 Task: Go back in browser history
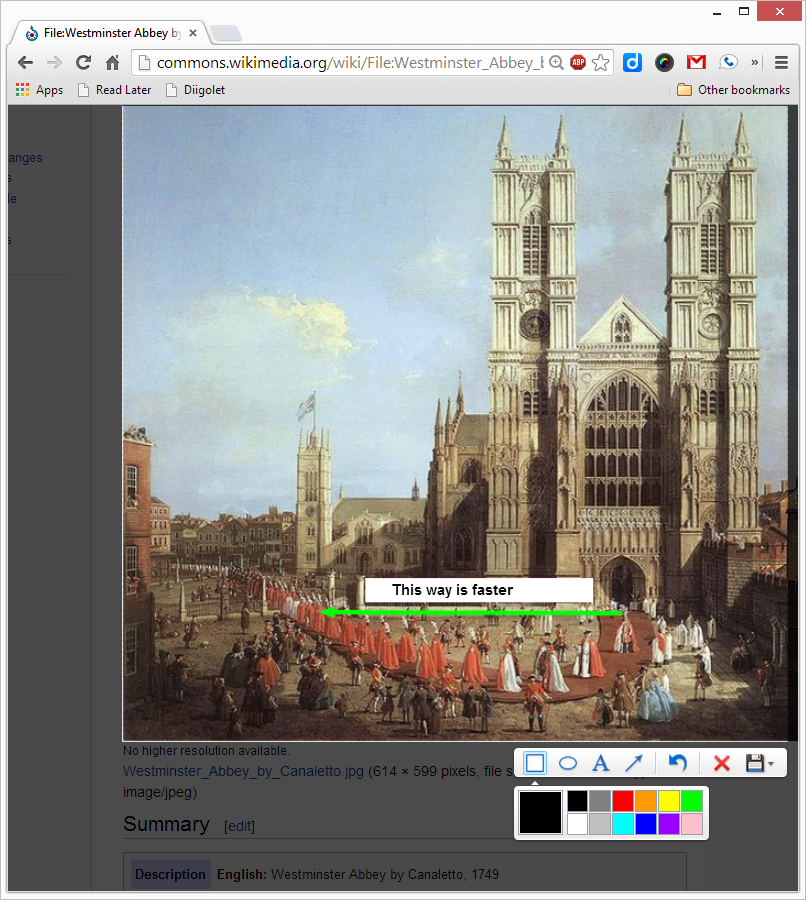(25, 62)
